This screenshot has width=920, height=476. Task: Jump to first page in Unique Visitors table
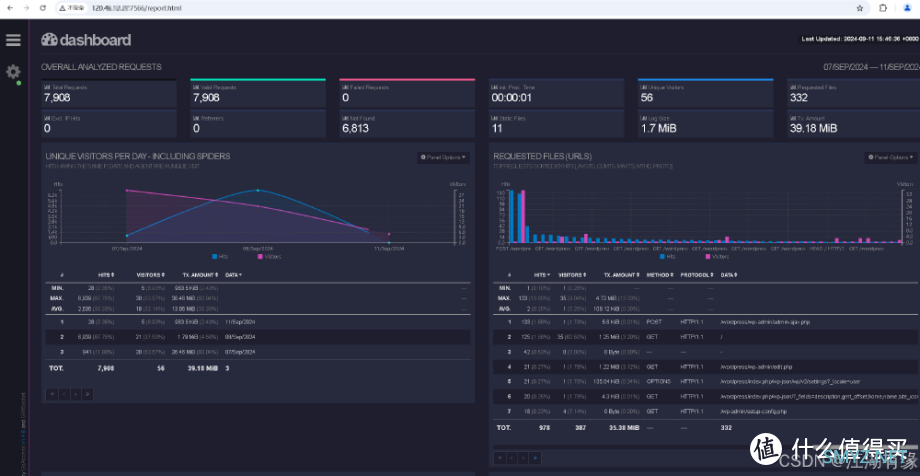pos(52,394)
